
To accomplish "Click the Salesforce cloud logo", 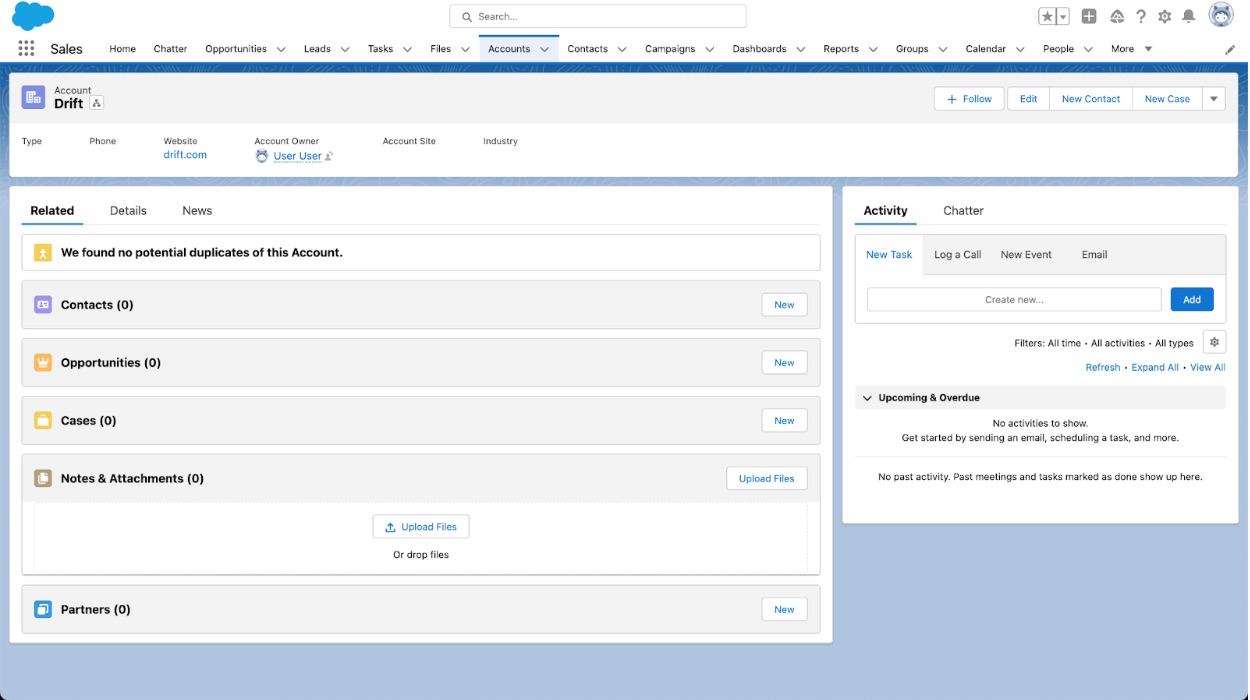I will pyautogui.click(x=33, y=16).
